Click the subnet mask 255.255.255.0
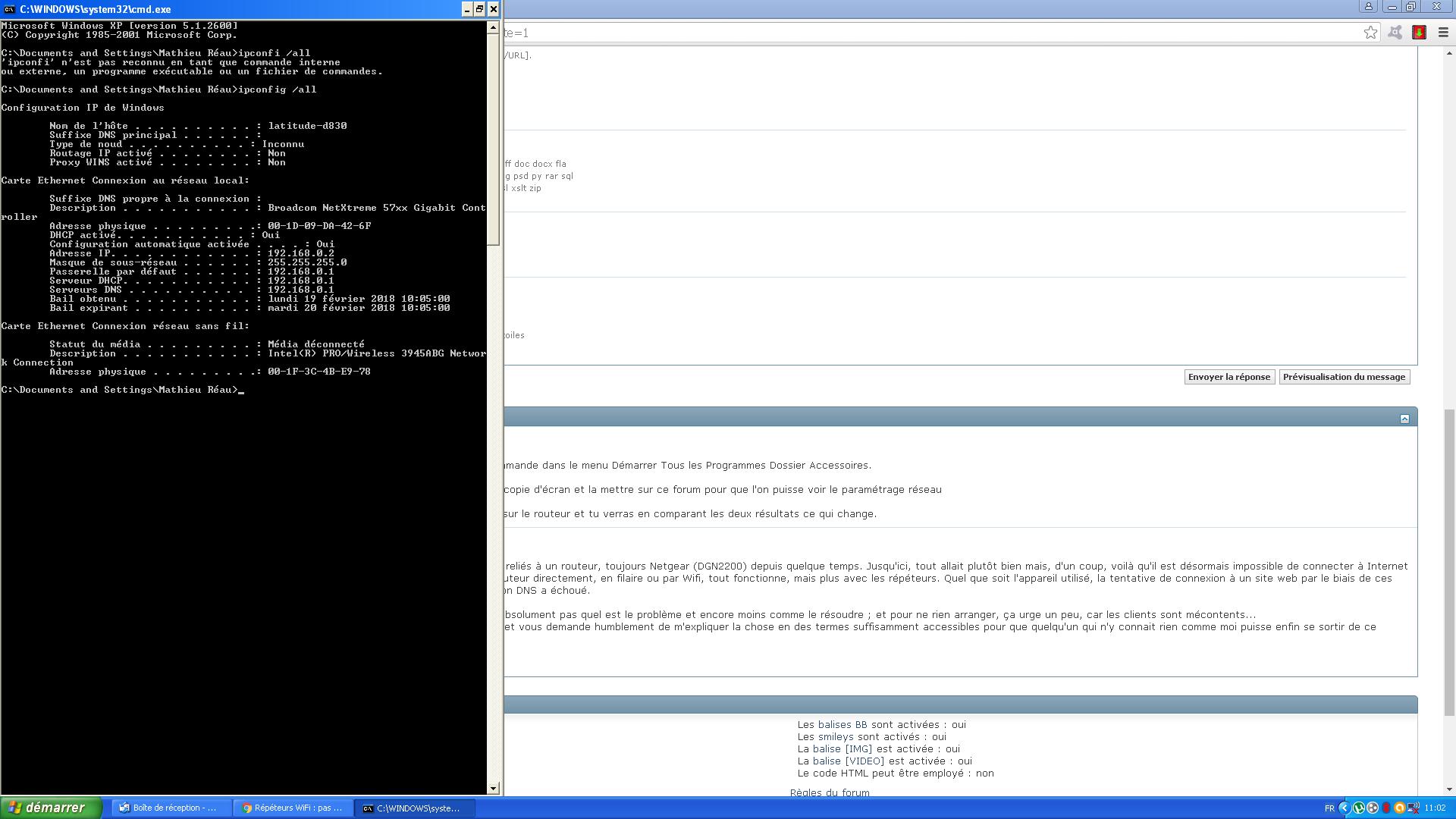The height and width of the screenshot is (819, 1456). coord(307,262)
